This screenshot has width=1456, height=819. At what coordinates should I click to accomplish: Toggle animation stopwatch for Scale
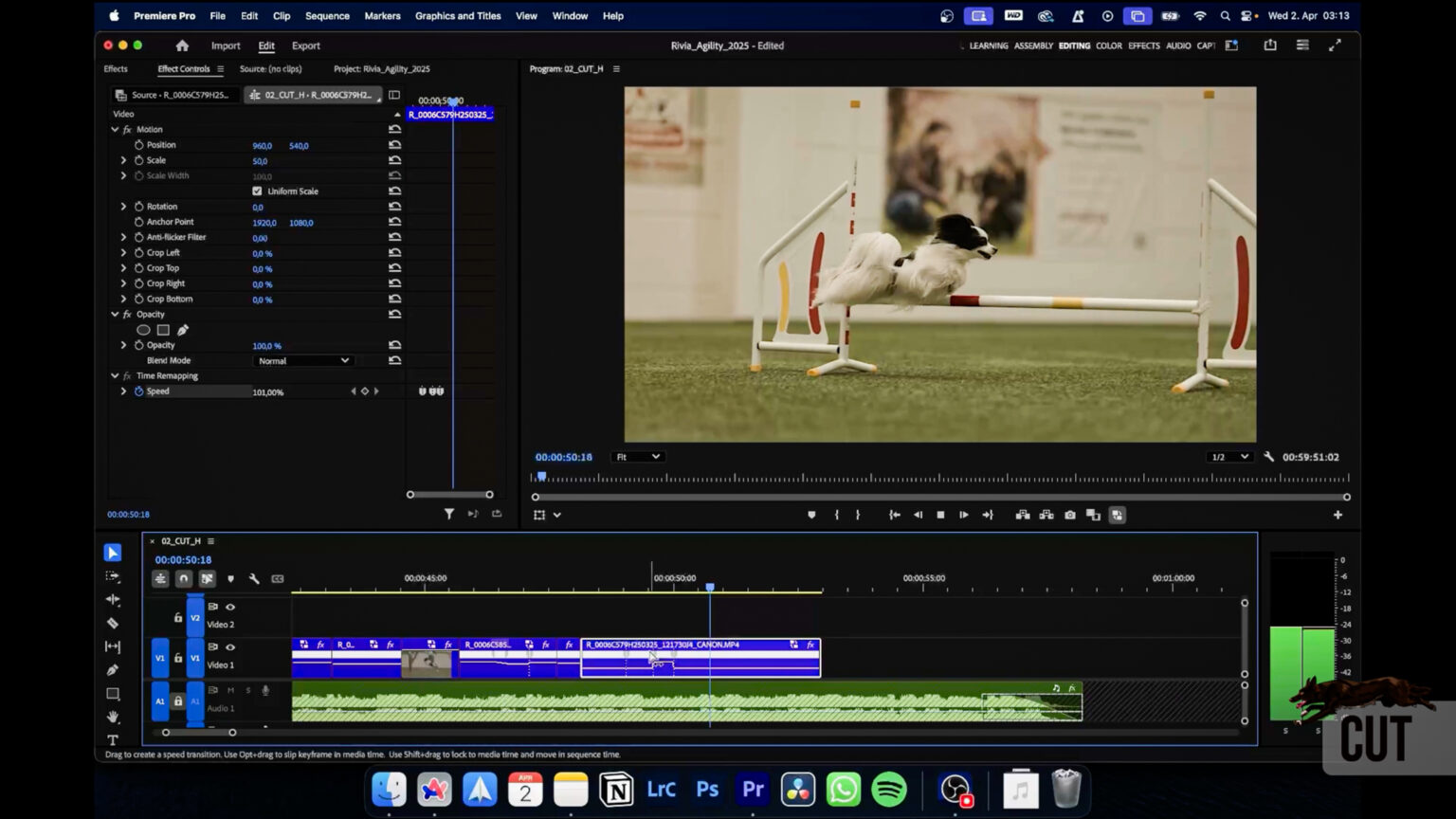(x=139, y=160)
